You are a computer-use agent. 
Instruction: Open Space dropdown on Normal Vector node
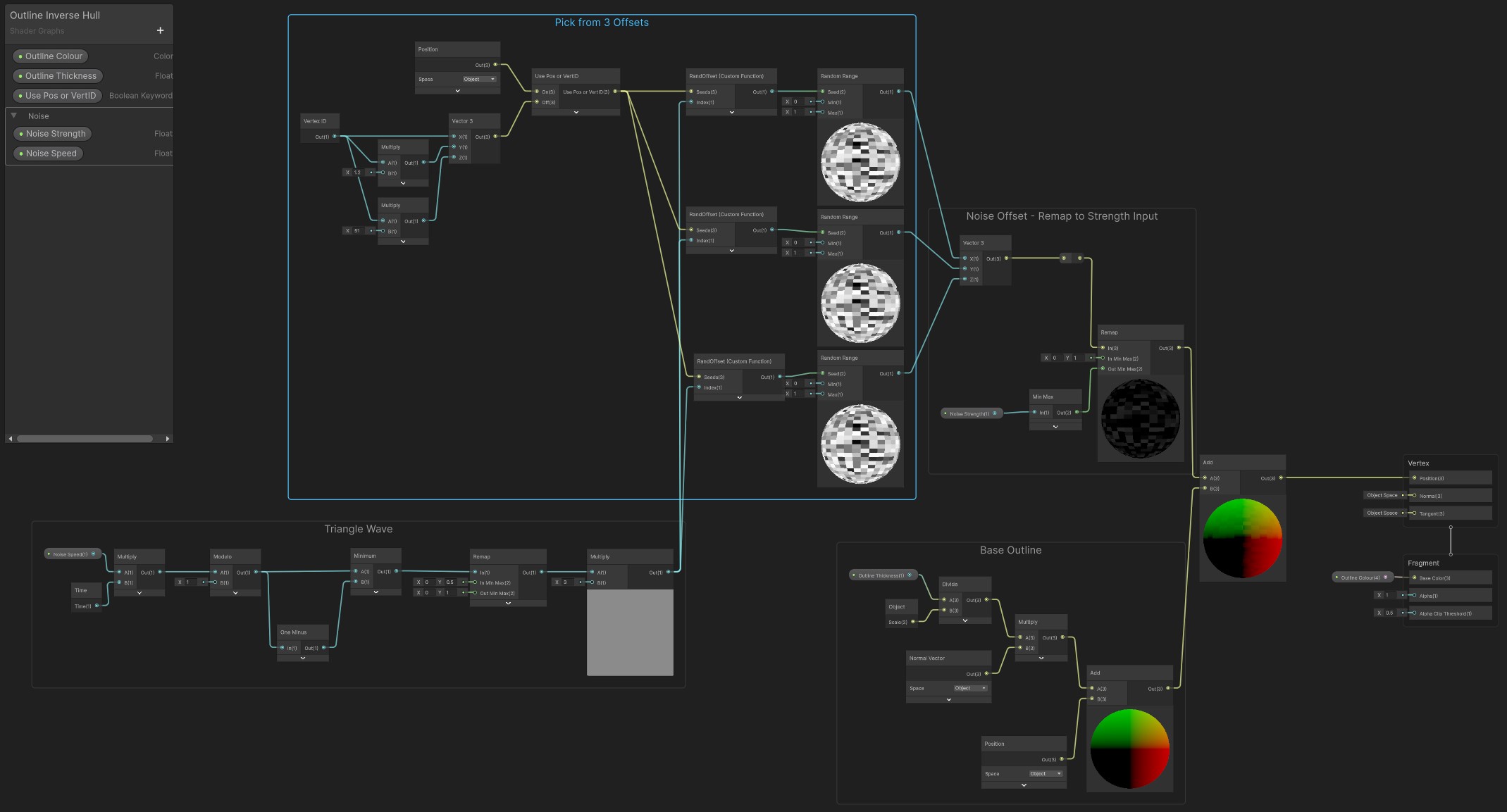(x=971, y=688)
